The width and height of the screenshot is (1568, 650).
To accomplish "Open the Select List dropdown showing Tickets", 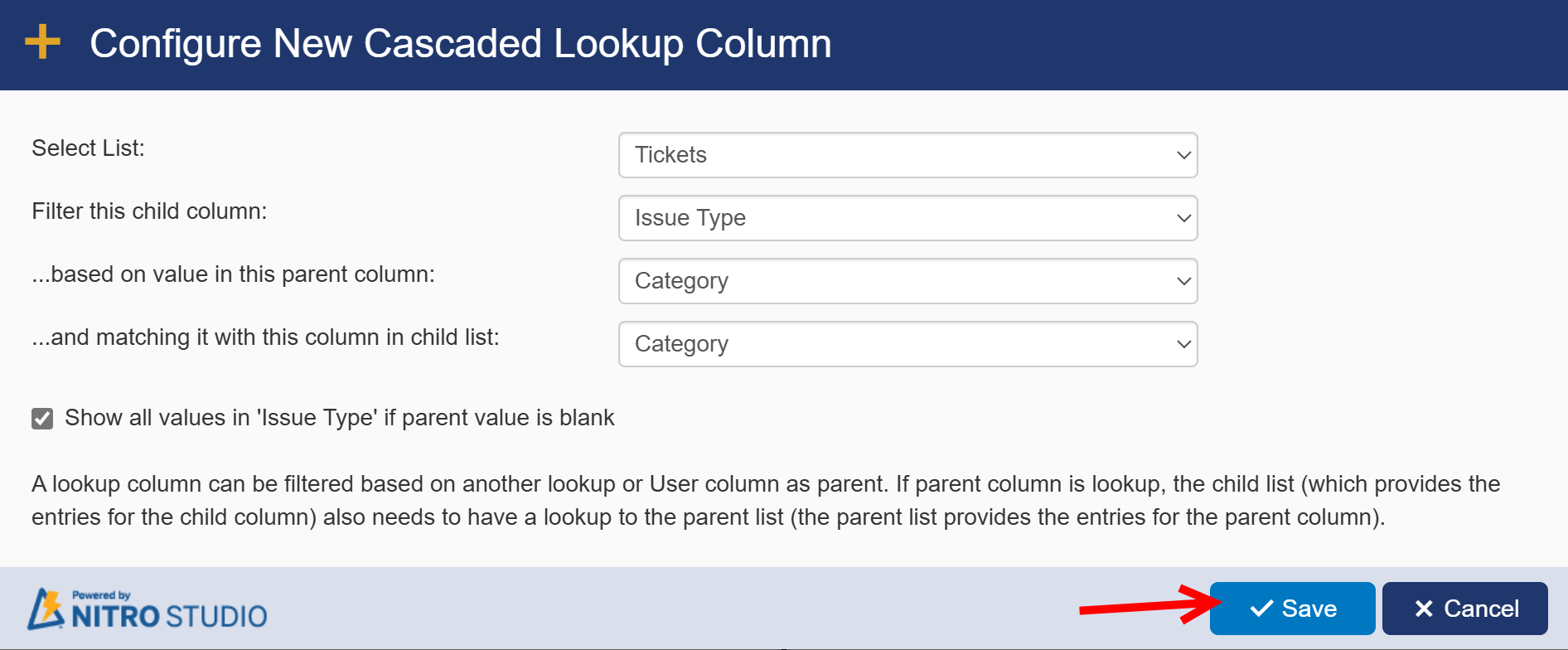I will pos(907,155).
